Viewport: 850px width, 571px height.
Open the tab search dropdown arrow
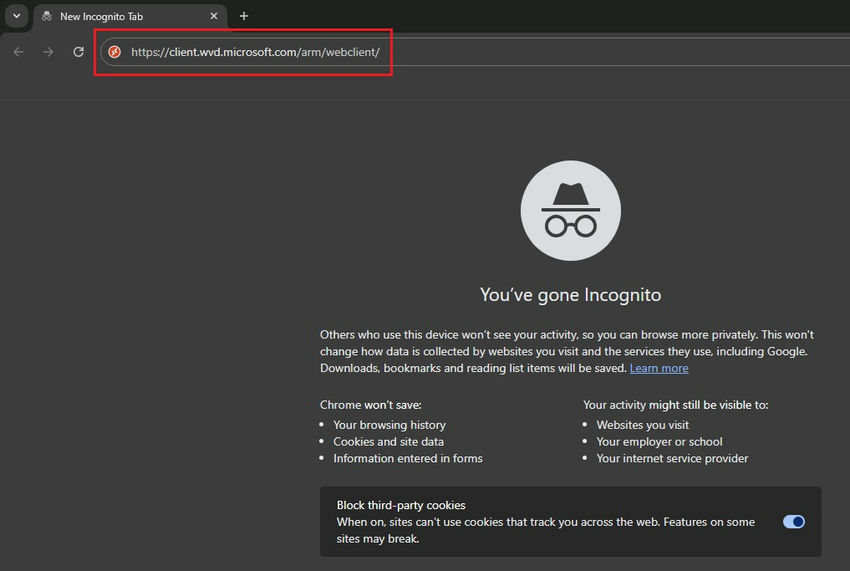(x=17, y=16)
